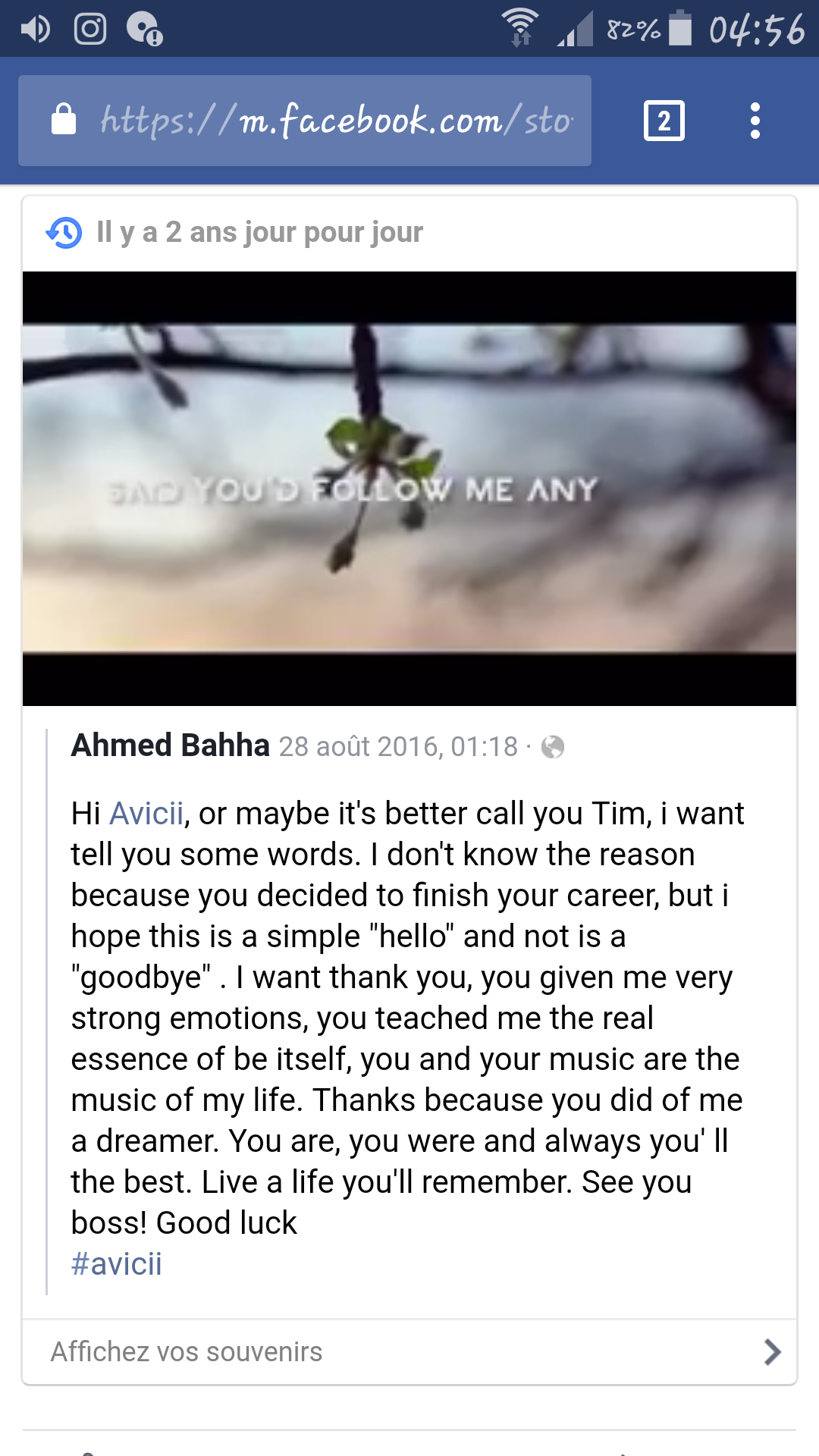This screenshot has width=819, height=1456.
Task: Open the #avicii hashtag
Action: click(117, 1264)
